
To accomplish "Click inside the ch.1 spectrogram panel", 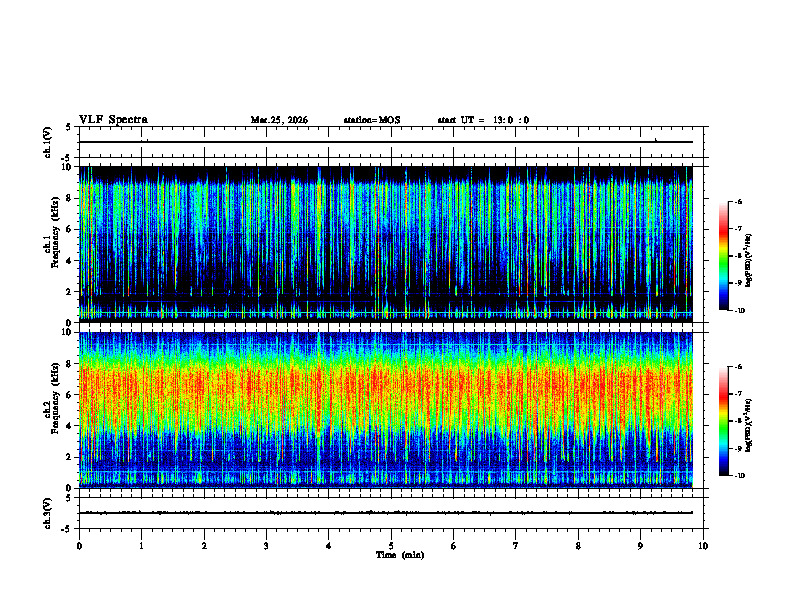I will pyautogui.click(x=386, y=244).
